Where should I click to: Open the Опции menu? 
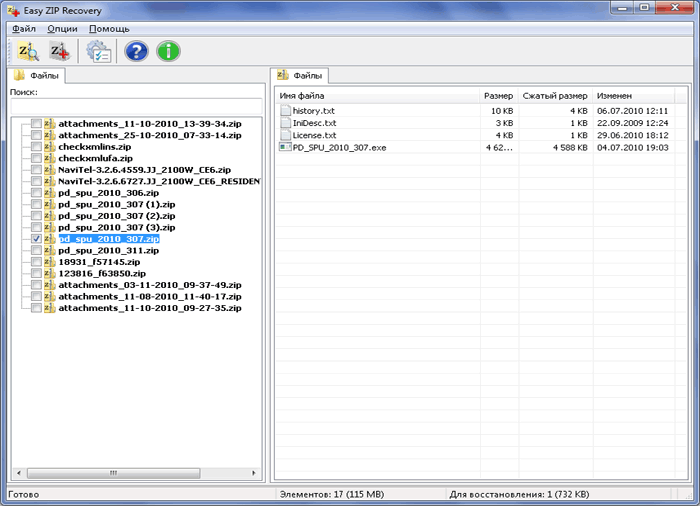pos(62,29)
